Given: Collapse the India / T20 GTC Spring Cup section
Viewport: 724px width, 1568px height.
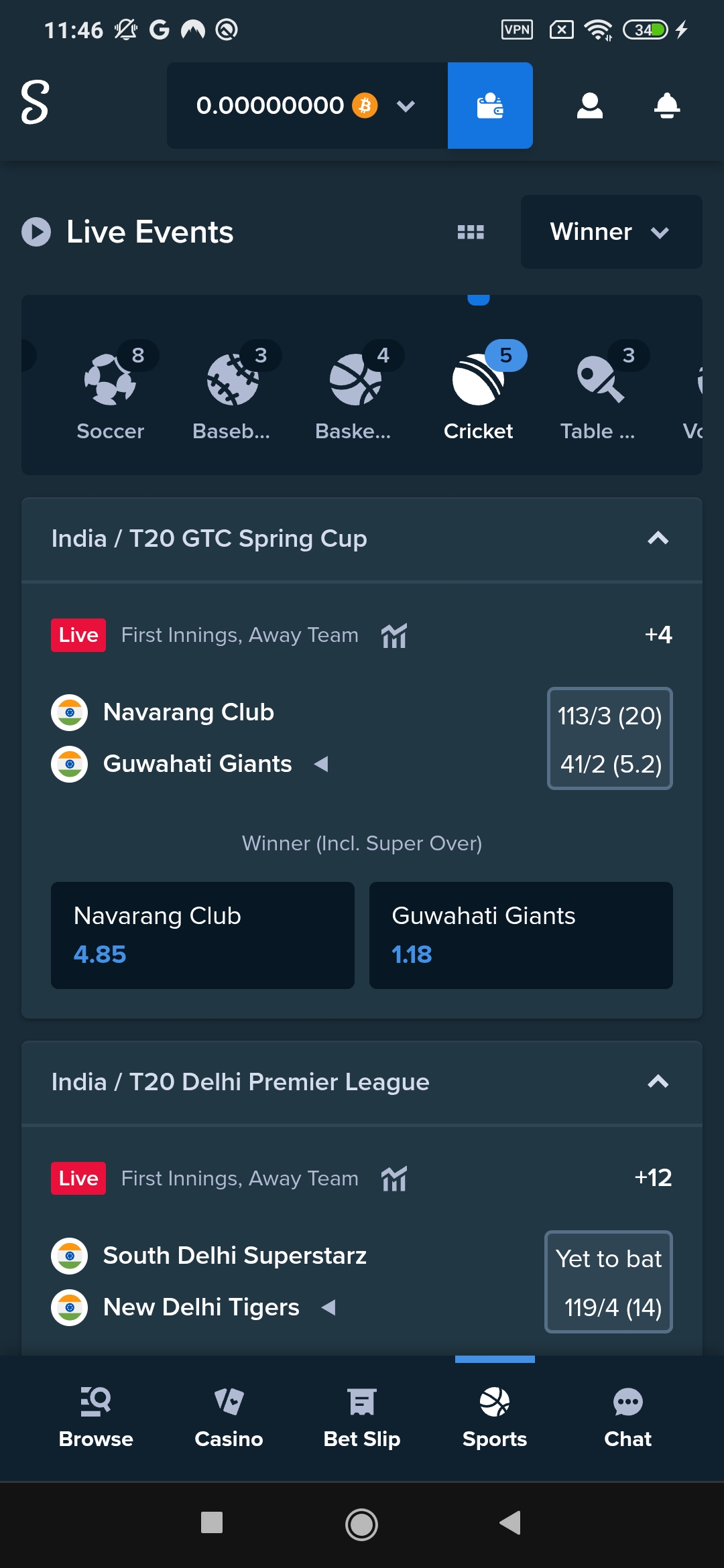Looking at the screenshot, I should click(659, 539).
